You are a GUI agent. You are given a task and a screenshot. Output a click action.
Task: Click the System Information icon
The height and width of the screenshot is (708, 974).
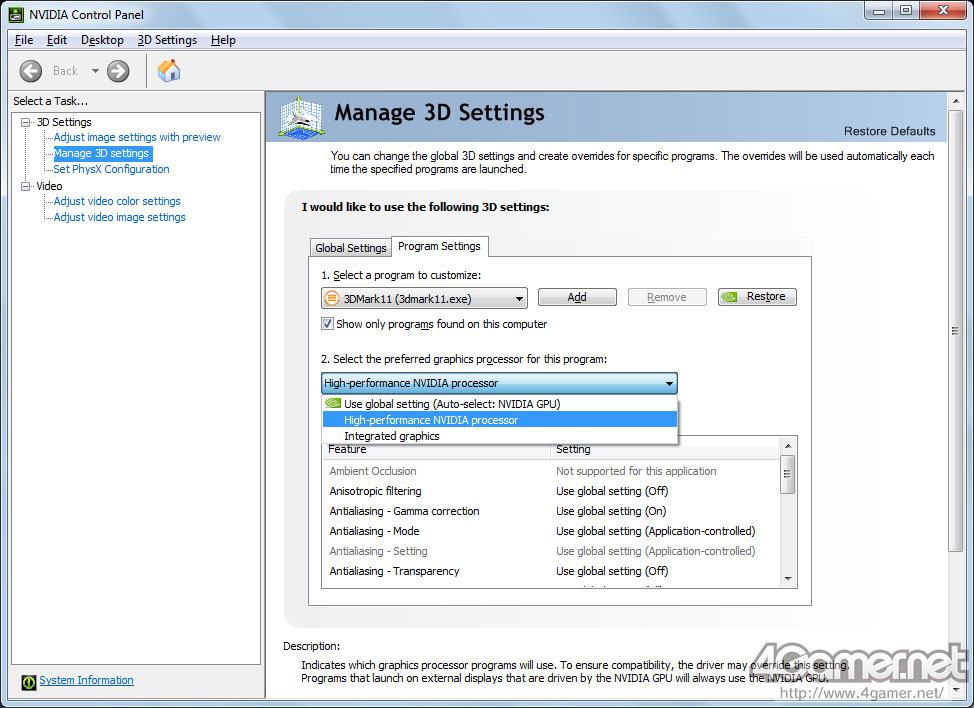click(29, 682)
